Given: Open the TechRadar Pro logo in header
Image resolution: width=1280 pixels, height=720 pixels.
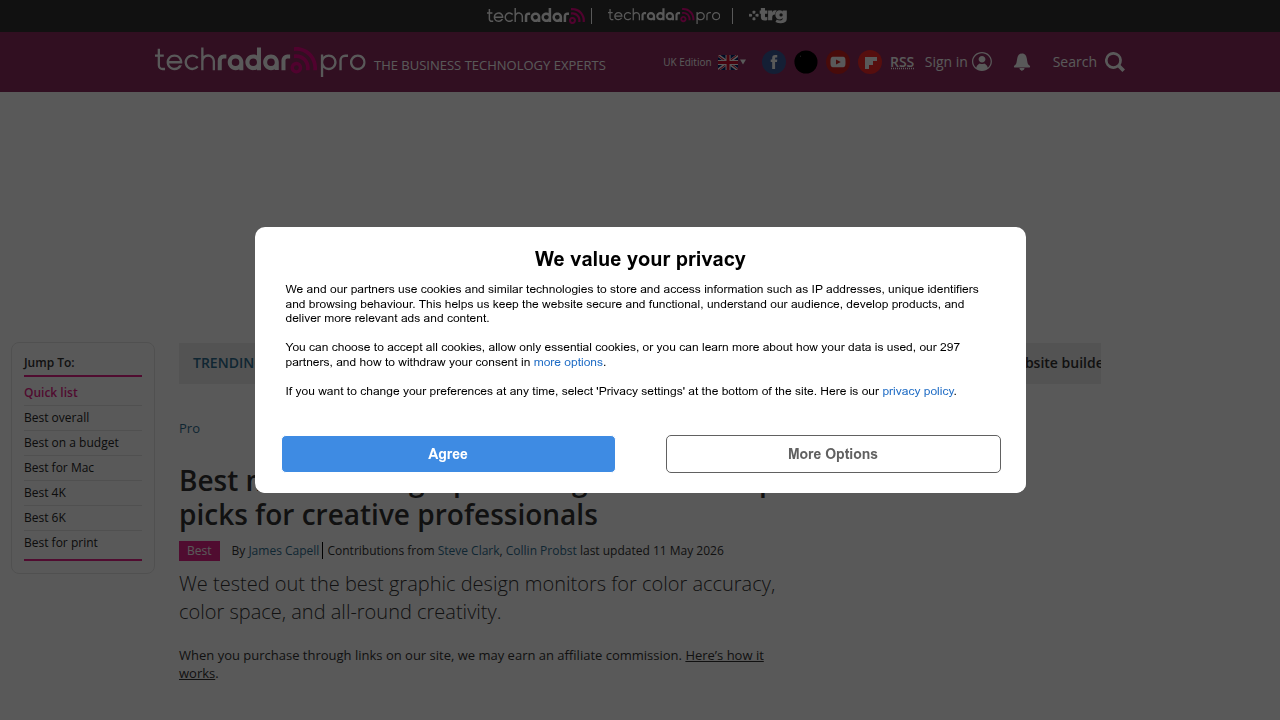Looking at the screenshot, I should 260,61.
